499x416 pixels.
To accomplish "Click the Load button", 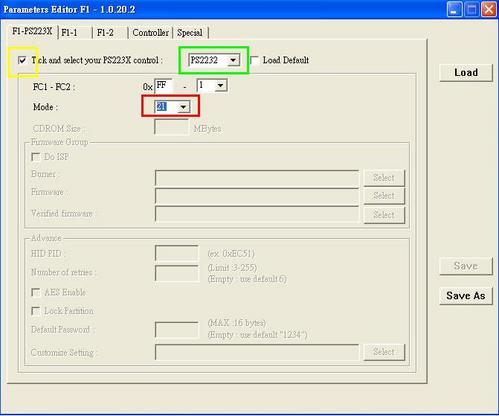I will (x=466, y=72).
